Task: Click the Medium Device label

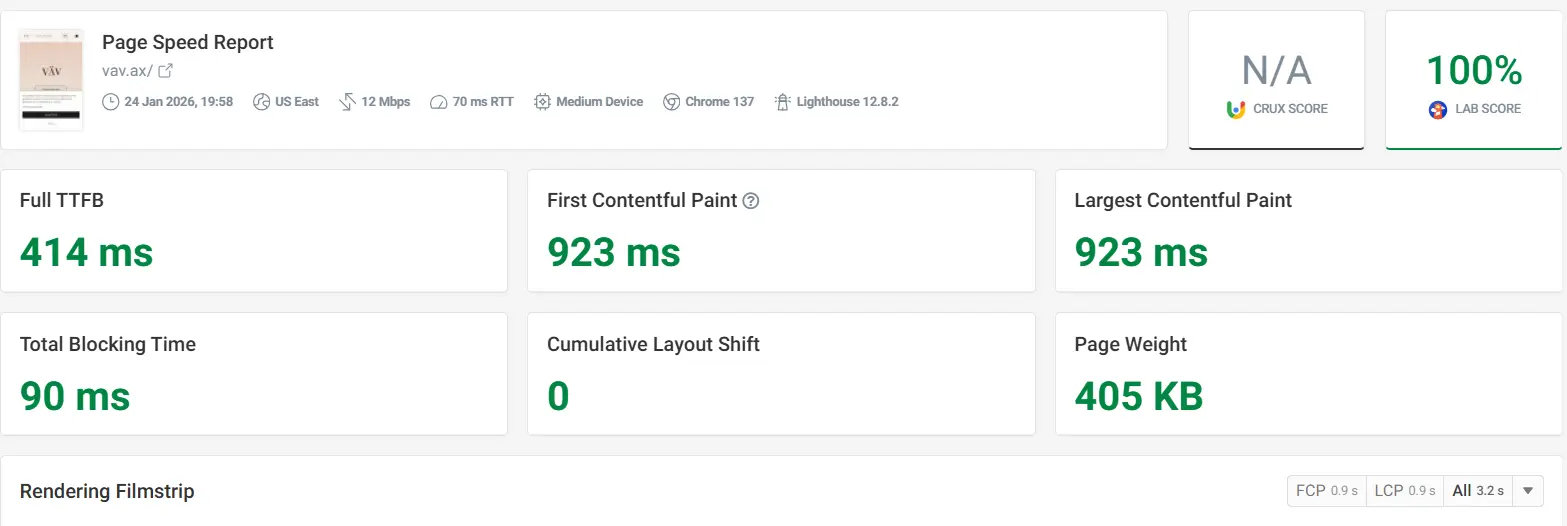Action: coord(600,102)
